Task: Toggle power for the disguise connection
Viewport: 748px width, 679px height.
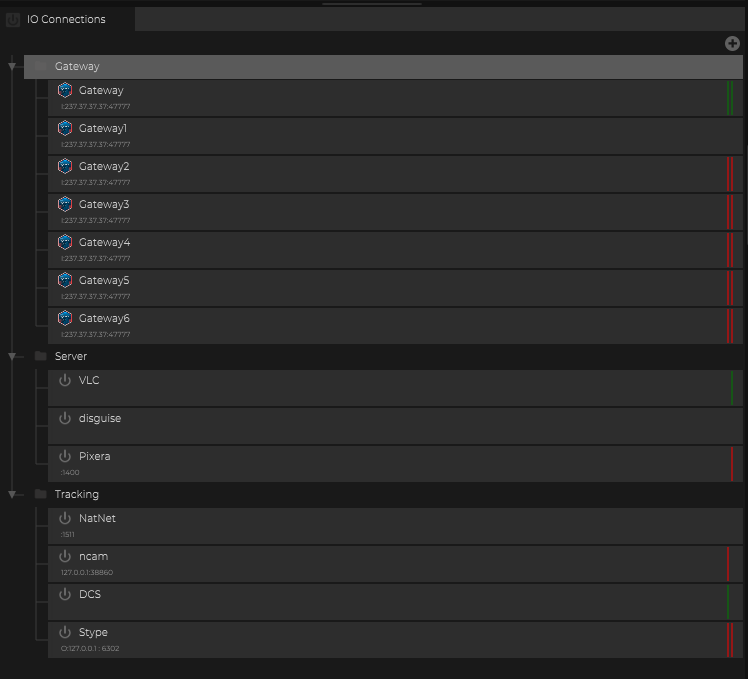Action: [65, 418]
